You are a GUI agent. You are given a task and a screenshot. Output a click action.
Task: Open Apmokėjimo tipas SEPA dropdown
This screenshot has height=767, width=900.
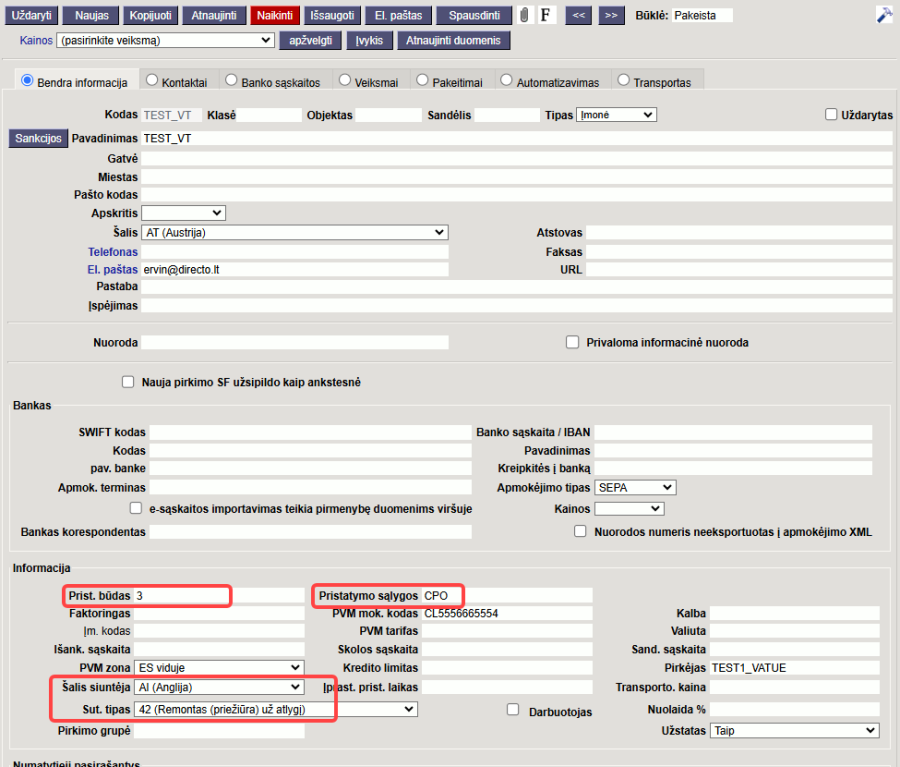point(635,487)
